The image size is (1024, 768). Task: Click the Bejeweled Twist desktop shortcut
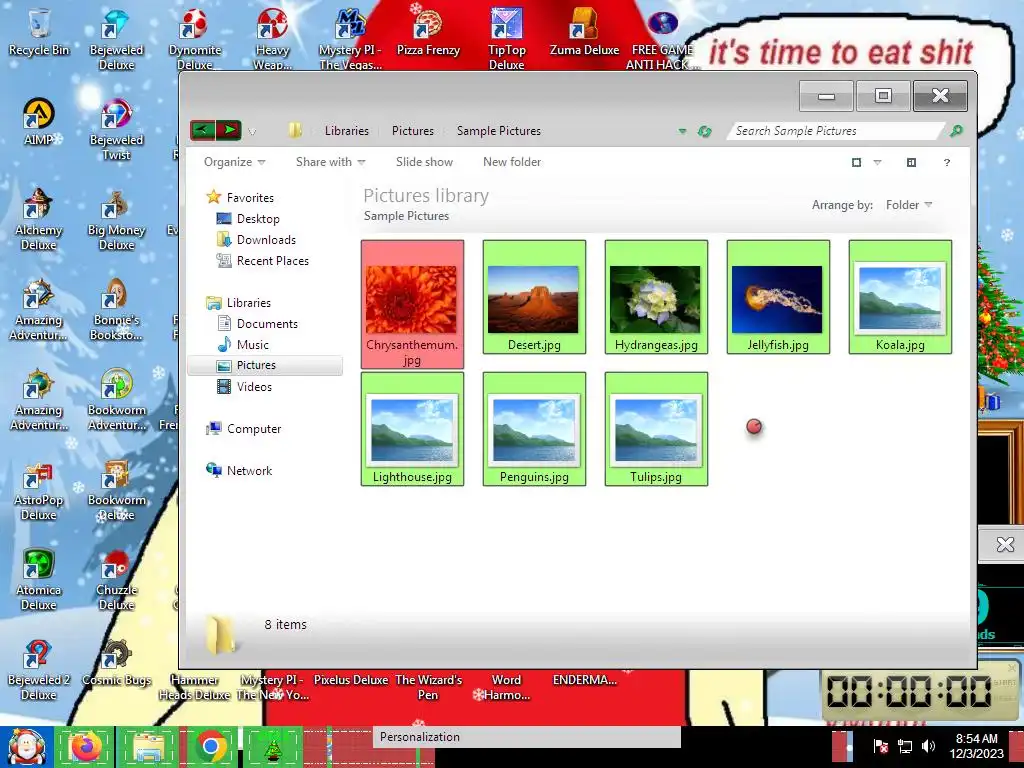116,129
